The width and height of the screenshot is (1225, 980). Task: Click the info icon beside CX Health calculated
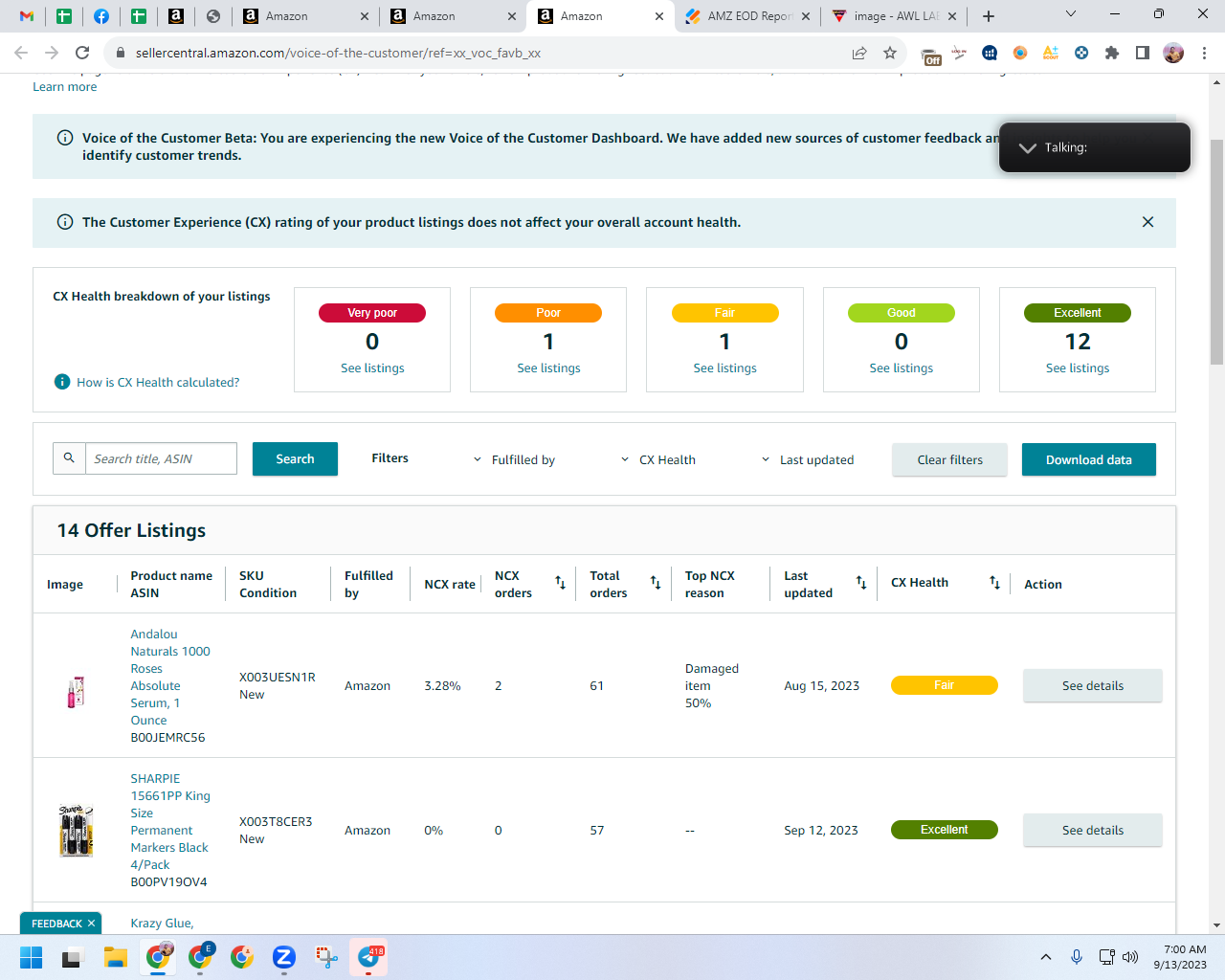pyautogui.click(x=62, y=382)
